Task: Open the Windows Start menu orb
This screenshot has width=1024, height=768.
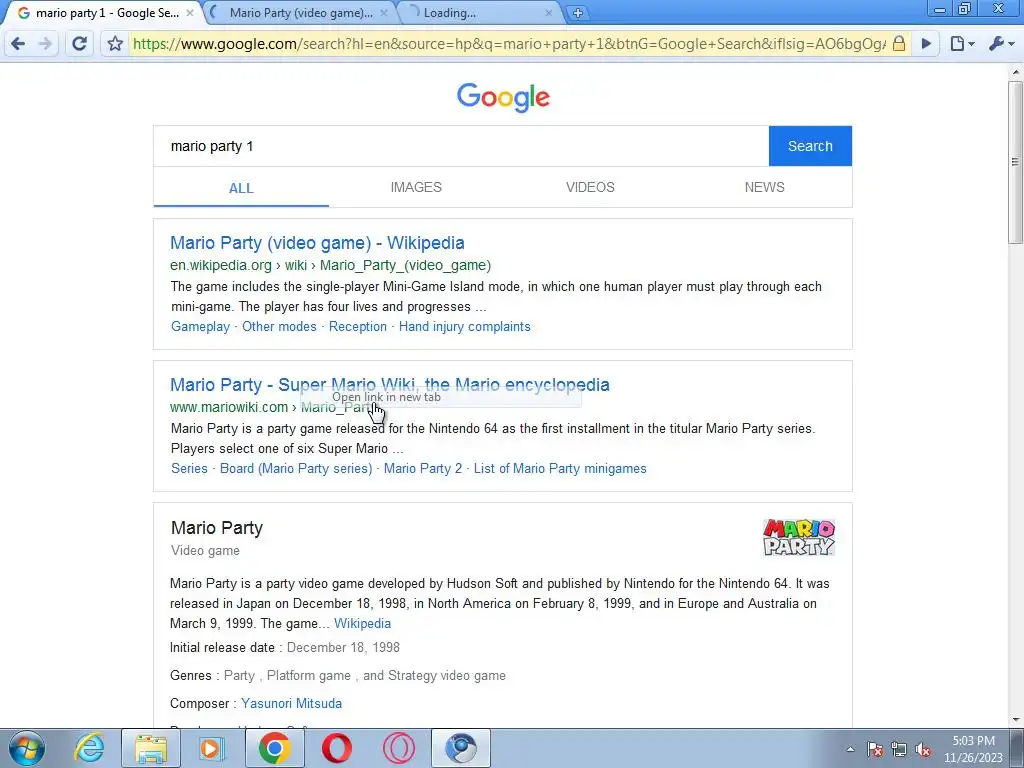Action: tap(26, 748)
